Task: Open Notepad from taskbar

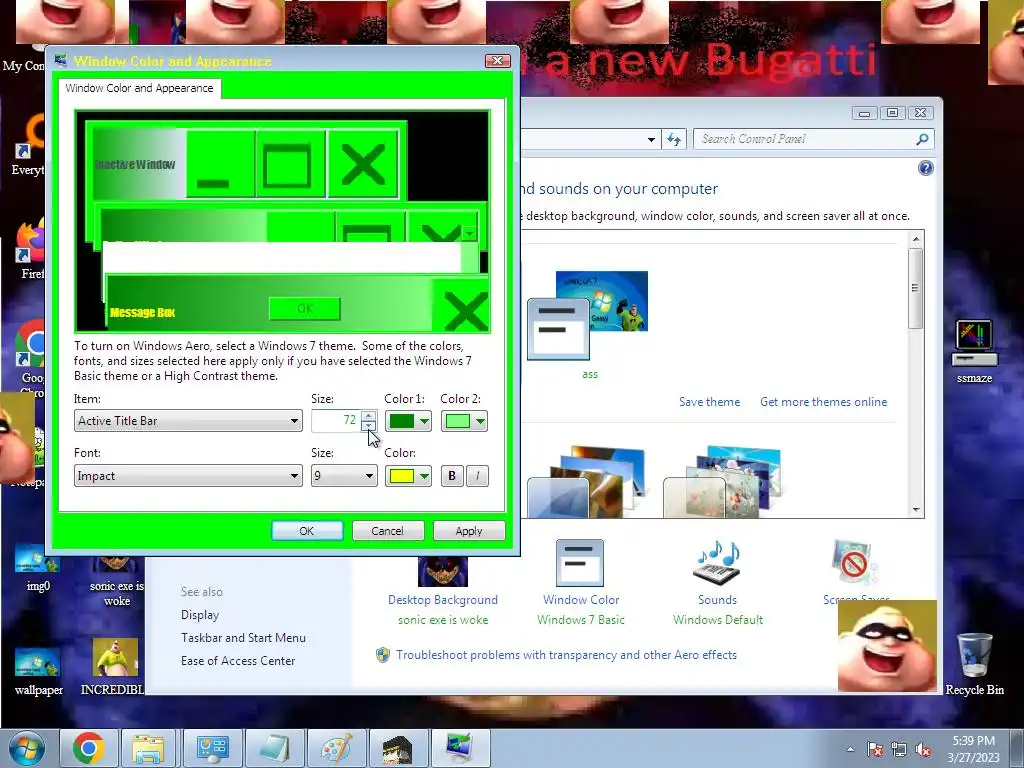Action: [274, 748]
